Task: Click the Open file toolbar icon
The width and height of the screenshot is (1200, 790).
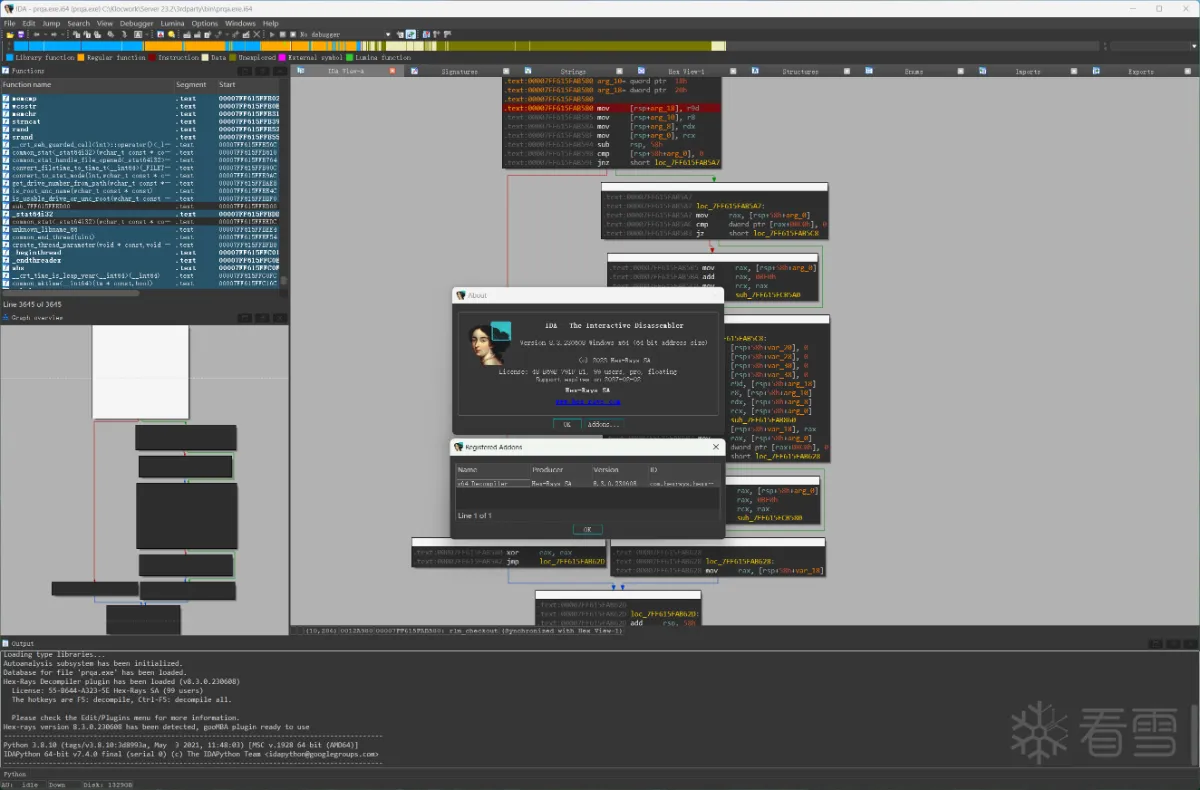Action: (x=9, y=34)
